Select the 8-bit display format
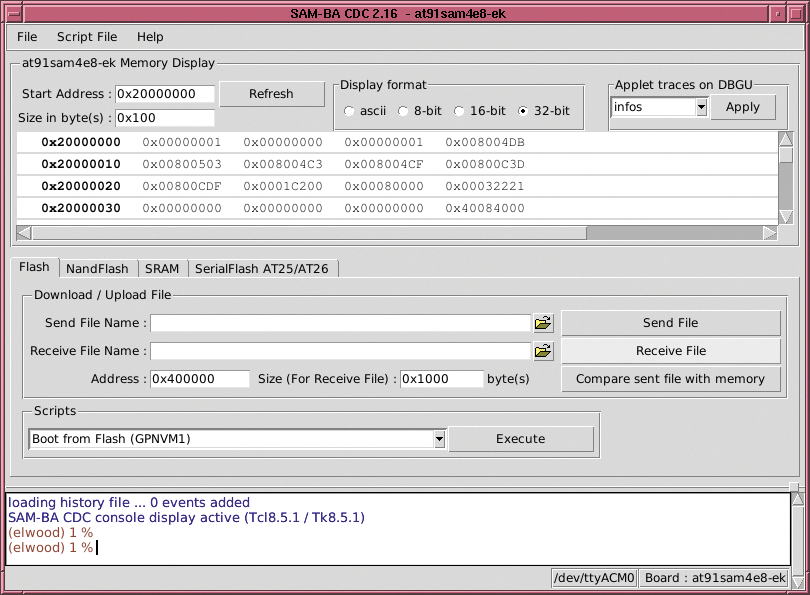The height and width of the screenshot is (595, 810). tap(404, 112)
